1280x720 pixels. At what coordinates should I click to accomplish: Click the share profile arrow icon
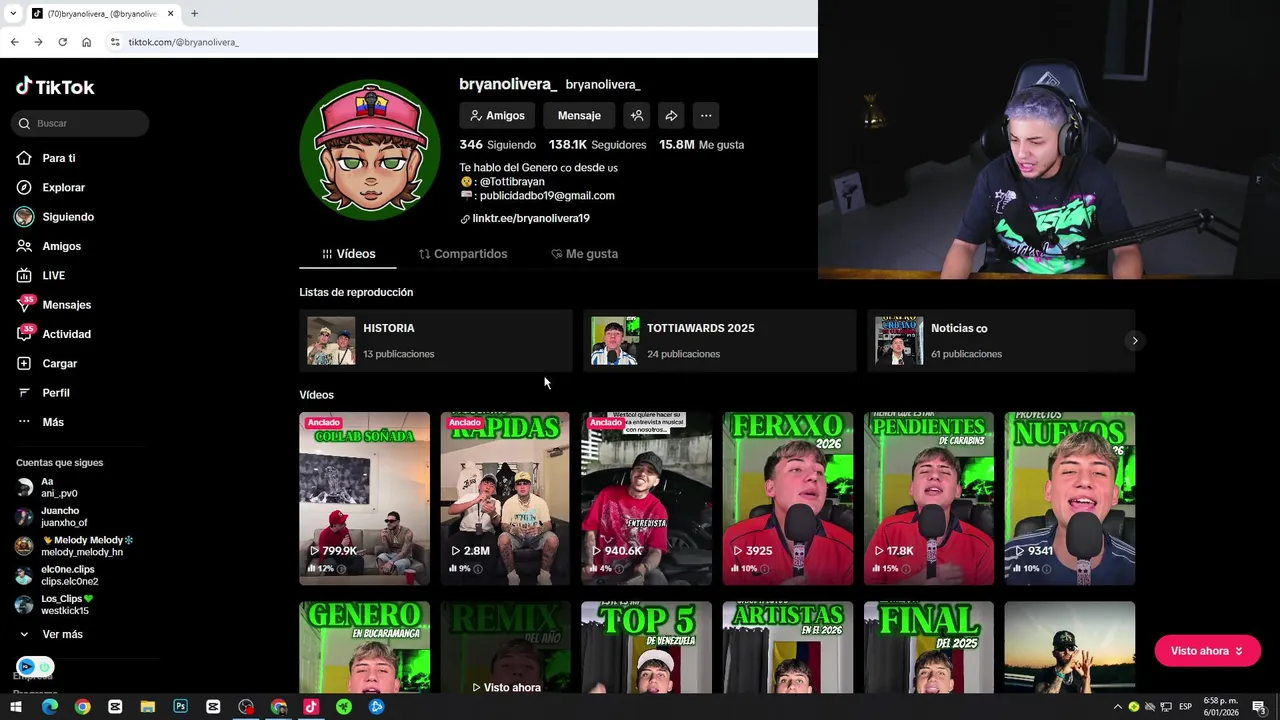[x=671, y=116]
